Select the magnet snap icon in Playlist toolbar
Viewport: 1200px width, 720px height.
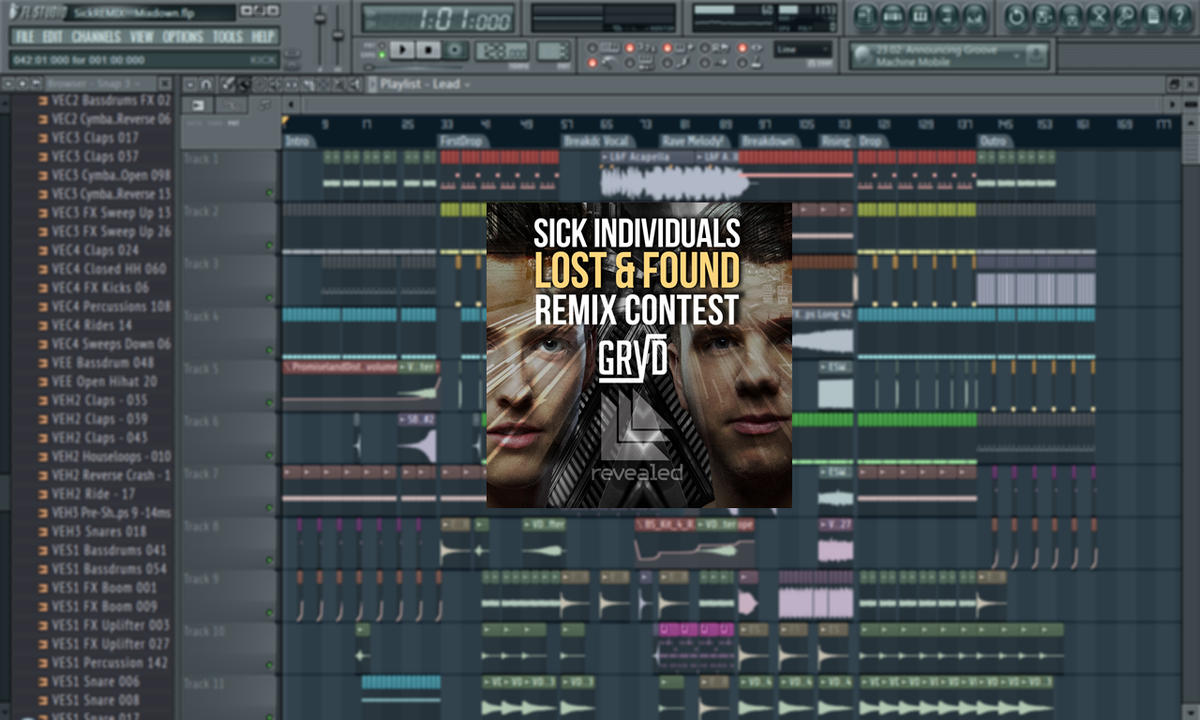[206, 84]
